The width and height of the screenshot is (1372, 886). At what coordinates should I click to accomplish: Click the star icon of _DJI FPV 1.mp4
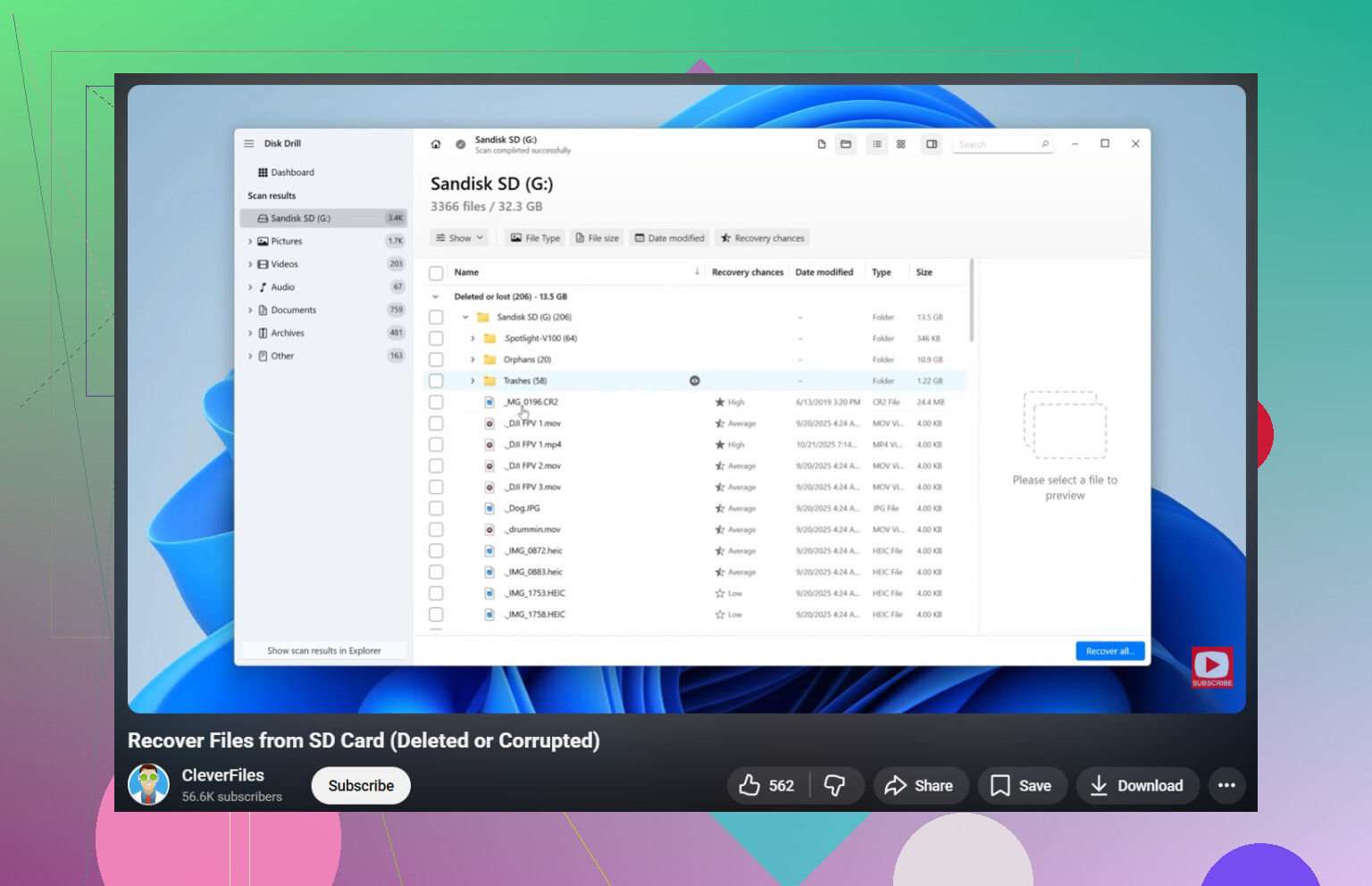click(x=720, y=445)
